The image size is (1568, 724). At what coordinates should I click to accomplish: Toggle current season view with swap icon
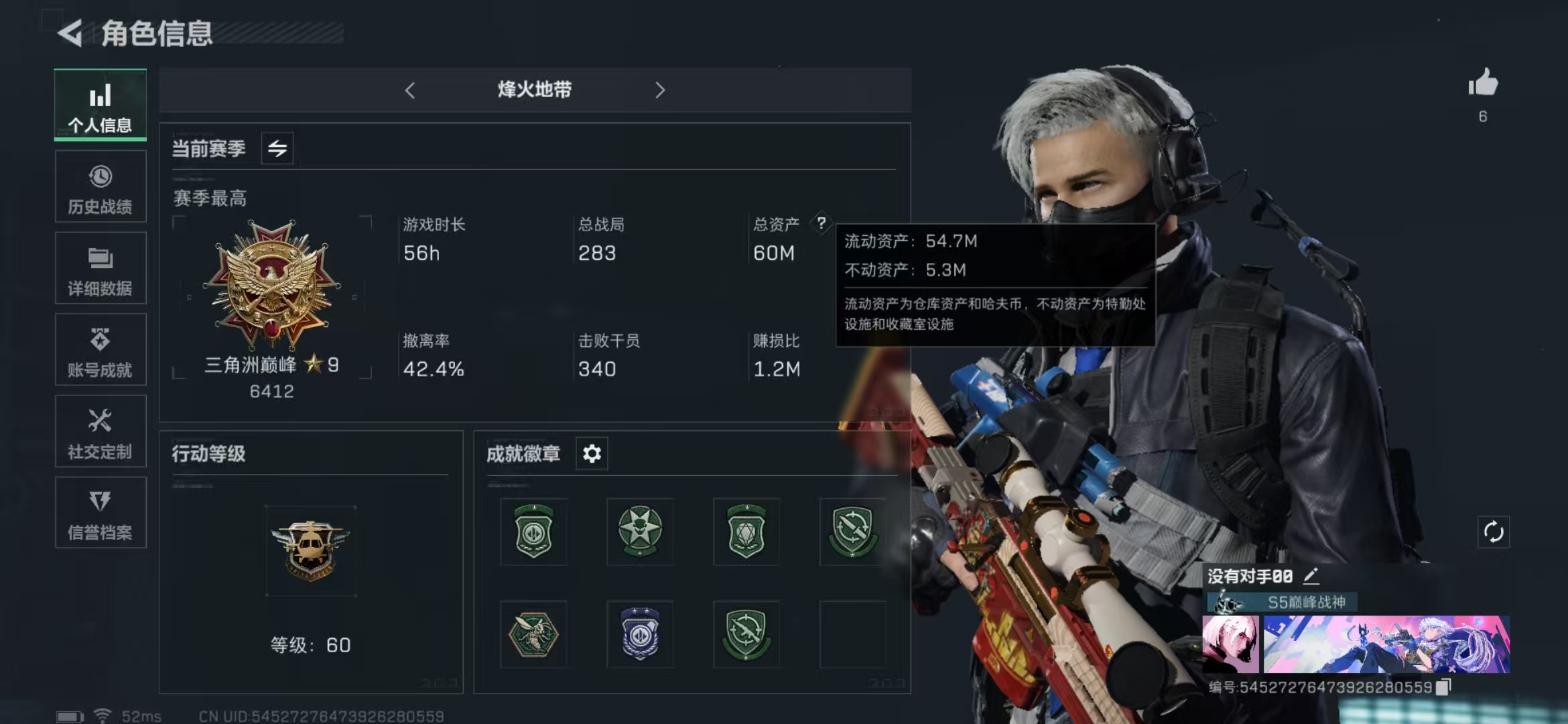pyautogui.click(x=277, y=148)
